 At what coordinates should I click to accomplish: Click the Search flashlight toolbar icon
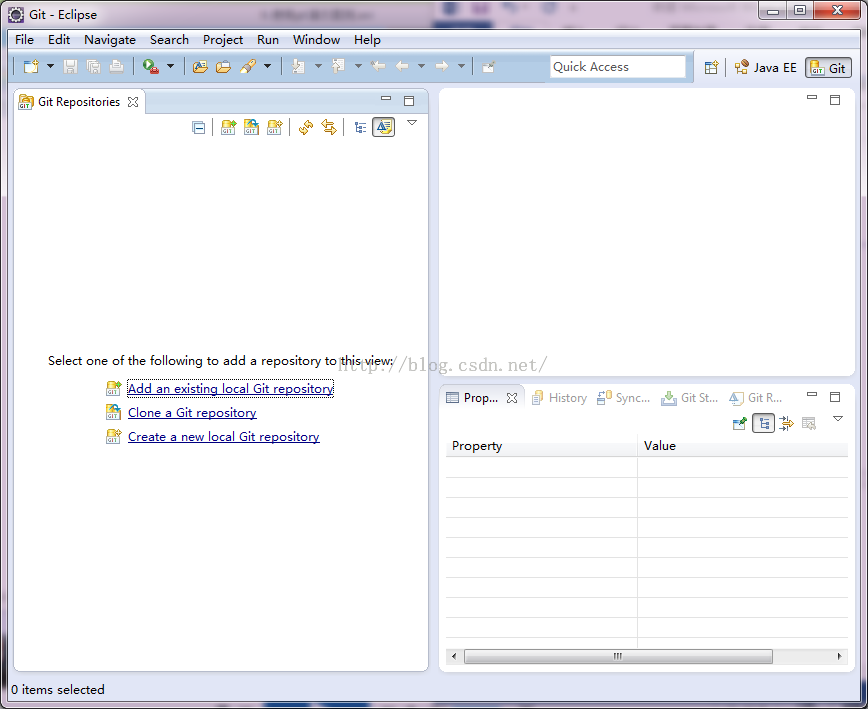coord(247,67)
